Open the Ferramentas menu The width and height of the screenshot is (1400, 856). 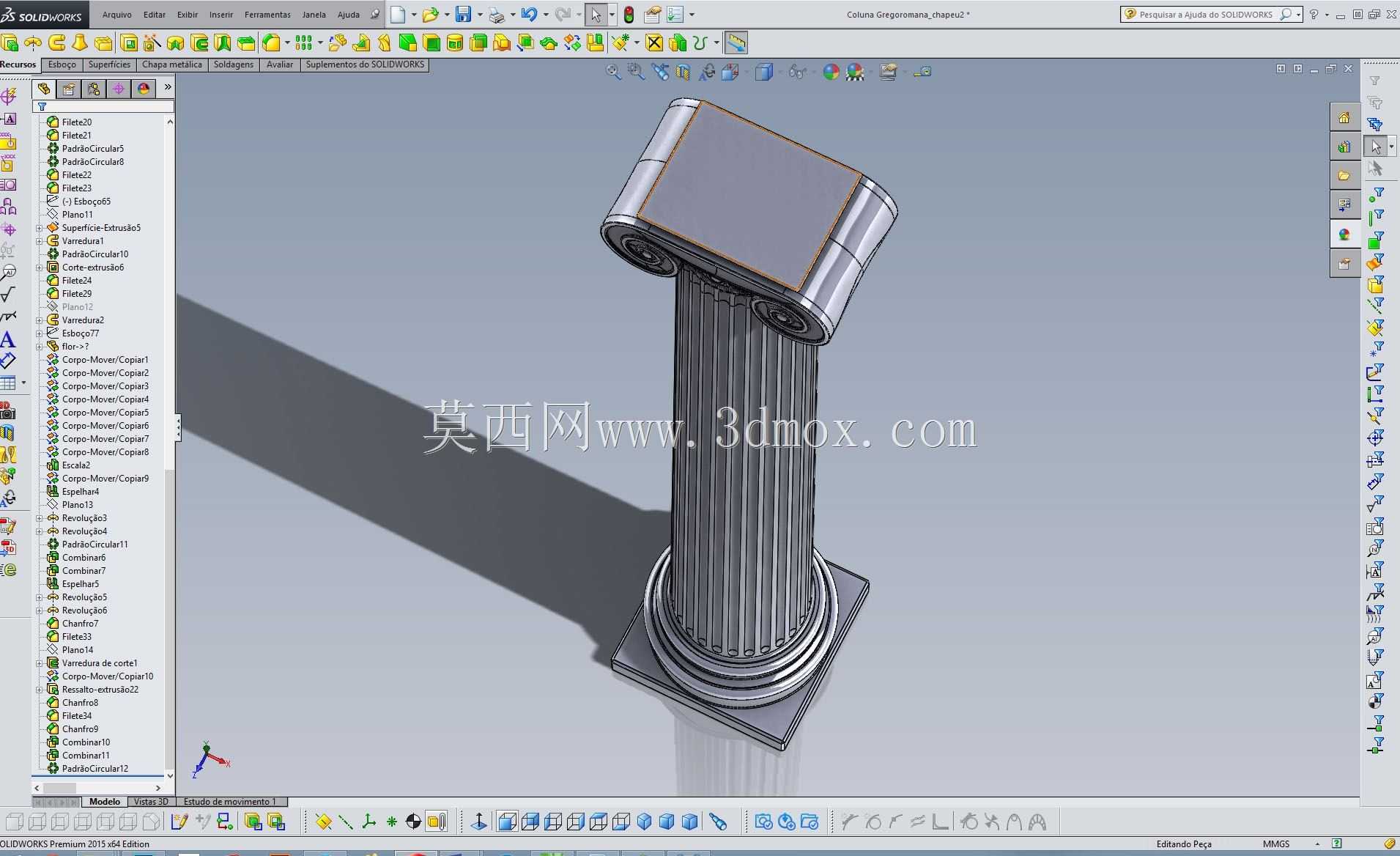pyautogui.click(x=267, y=15)
